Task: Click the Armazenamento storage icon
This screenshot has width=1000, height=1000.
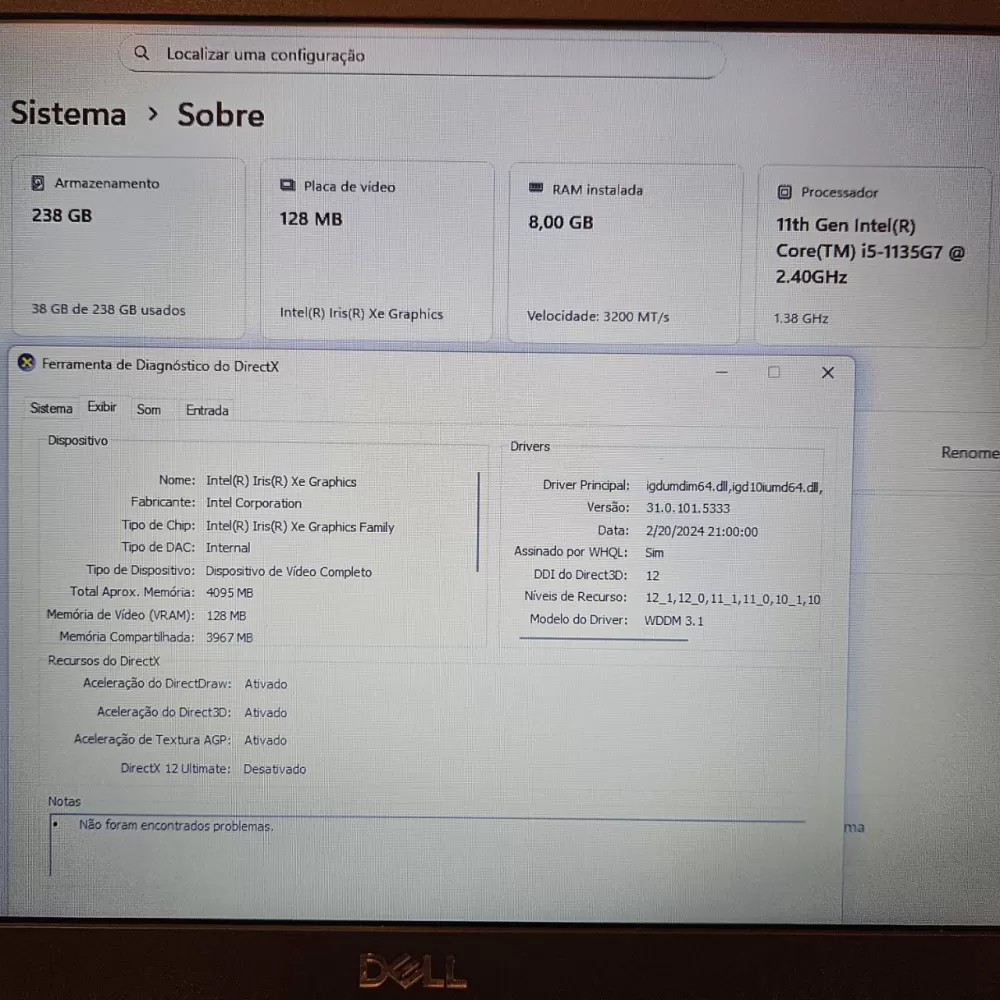Action: (x=38, y=183)
